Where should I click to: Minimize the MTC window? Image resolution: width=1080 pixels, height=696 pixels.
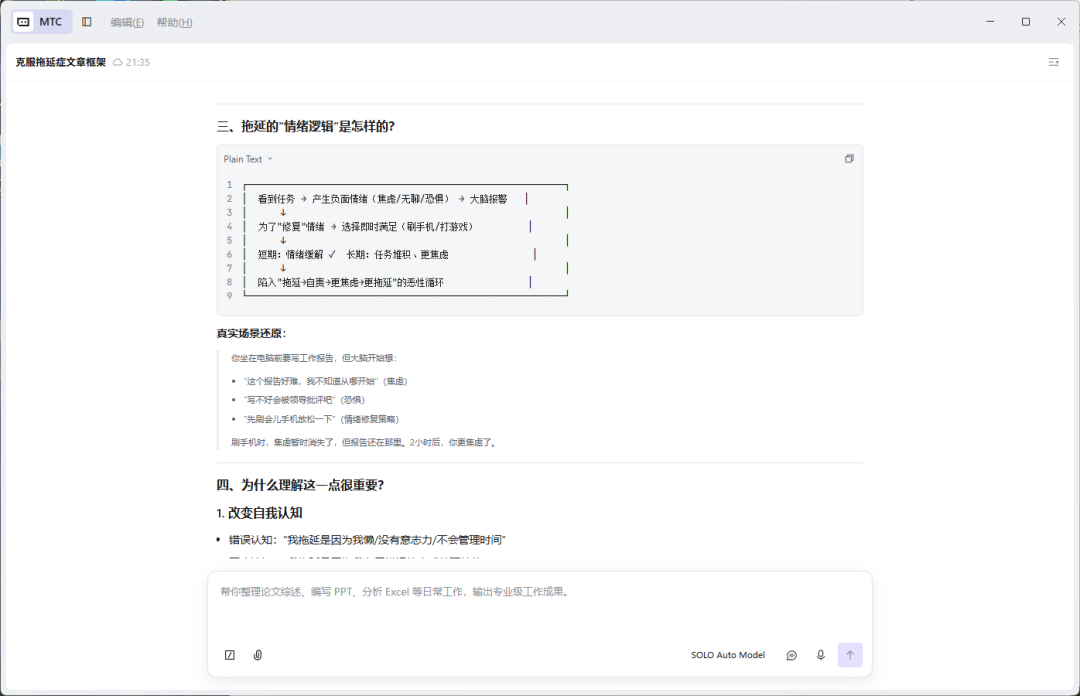point(990,22)
